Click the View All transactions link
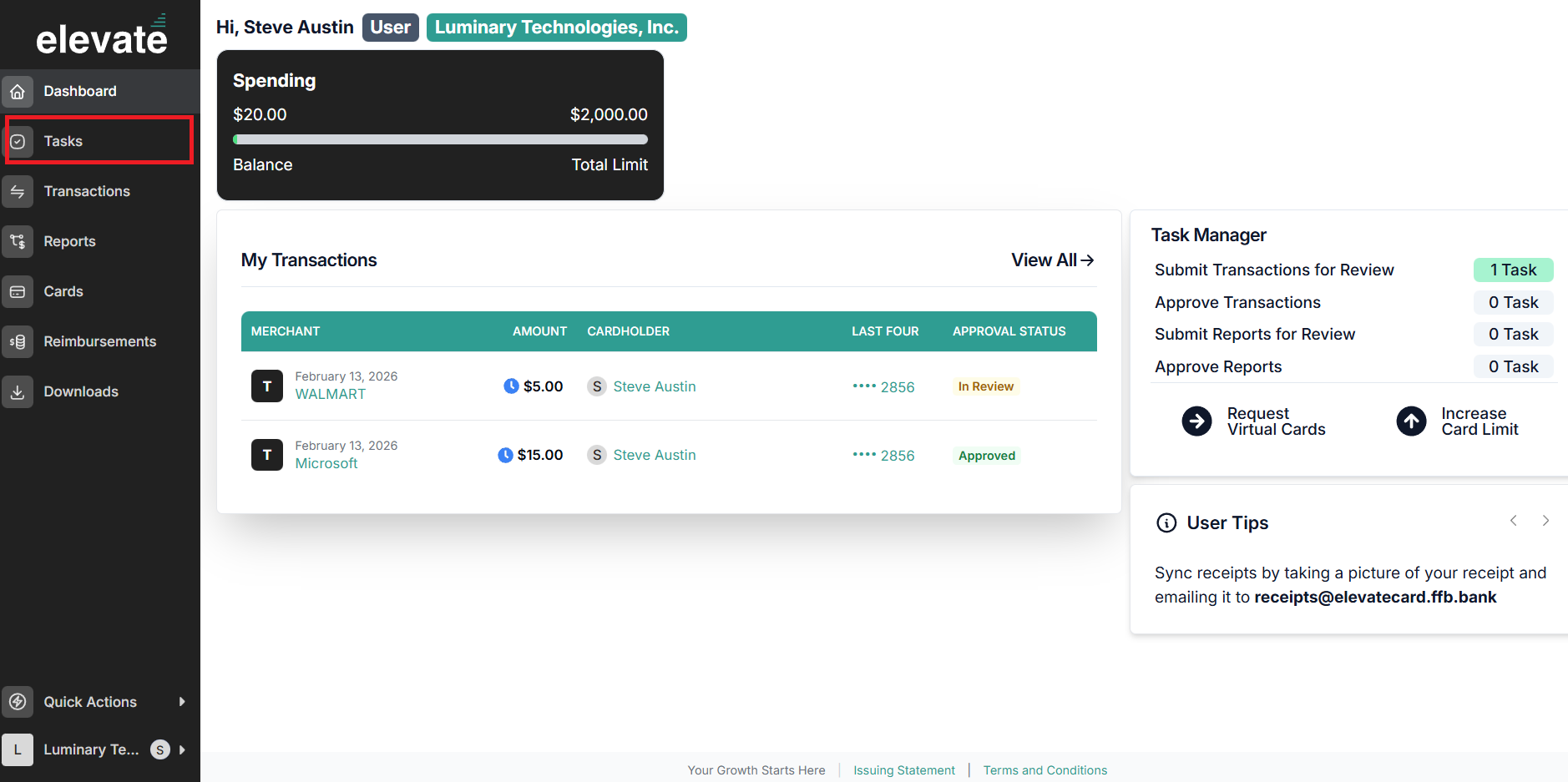 (1052, 260)
